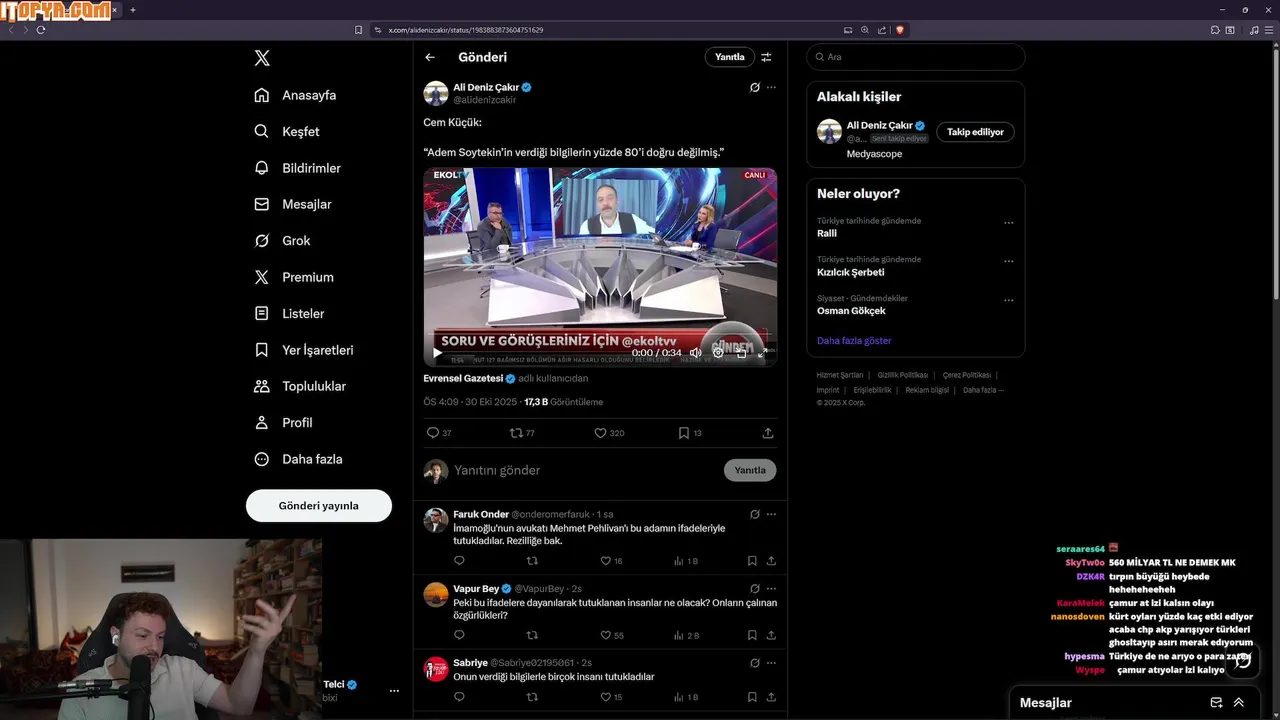
Task: Click Grok icon on Vapur Bey reply
Action: [755, 588]
